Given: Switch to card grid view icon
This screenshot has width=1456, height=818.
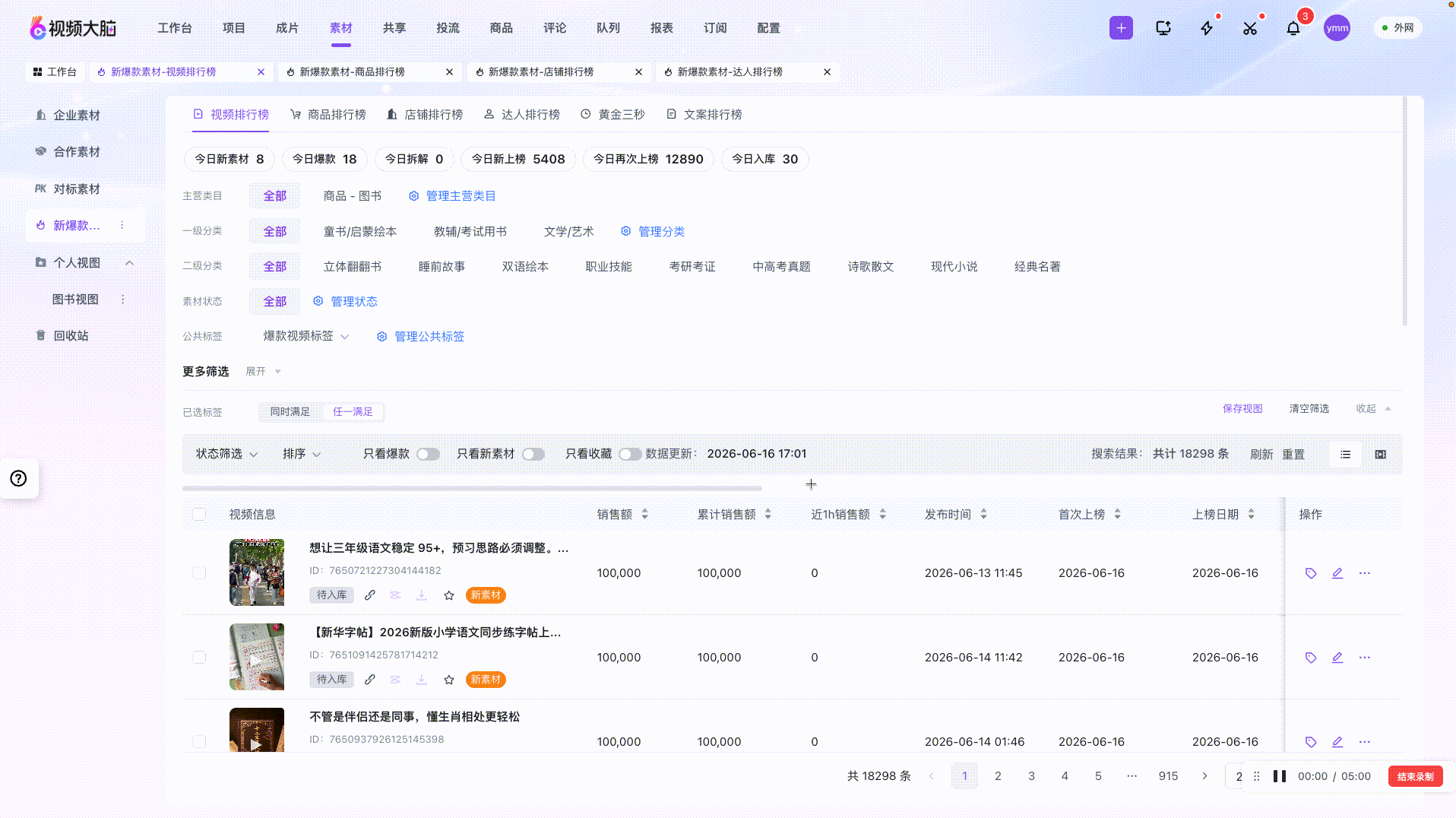Looking at the screenshot, I should click(x=1381, y=455).
